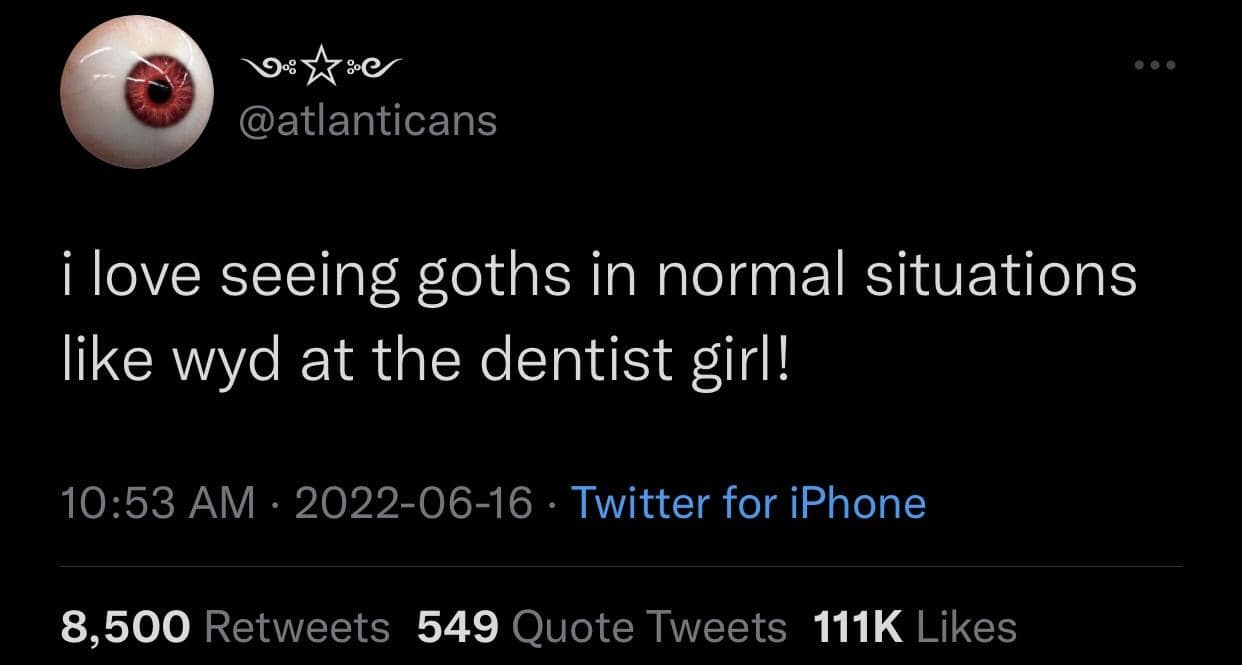The image size is (1242, 665).
Task: Click the 10:53 AM timestamp
Action: 157,502
